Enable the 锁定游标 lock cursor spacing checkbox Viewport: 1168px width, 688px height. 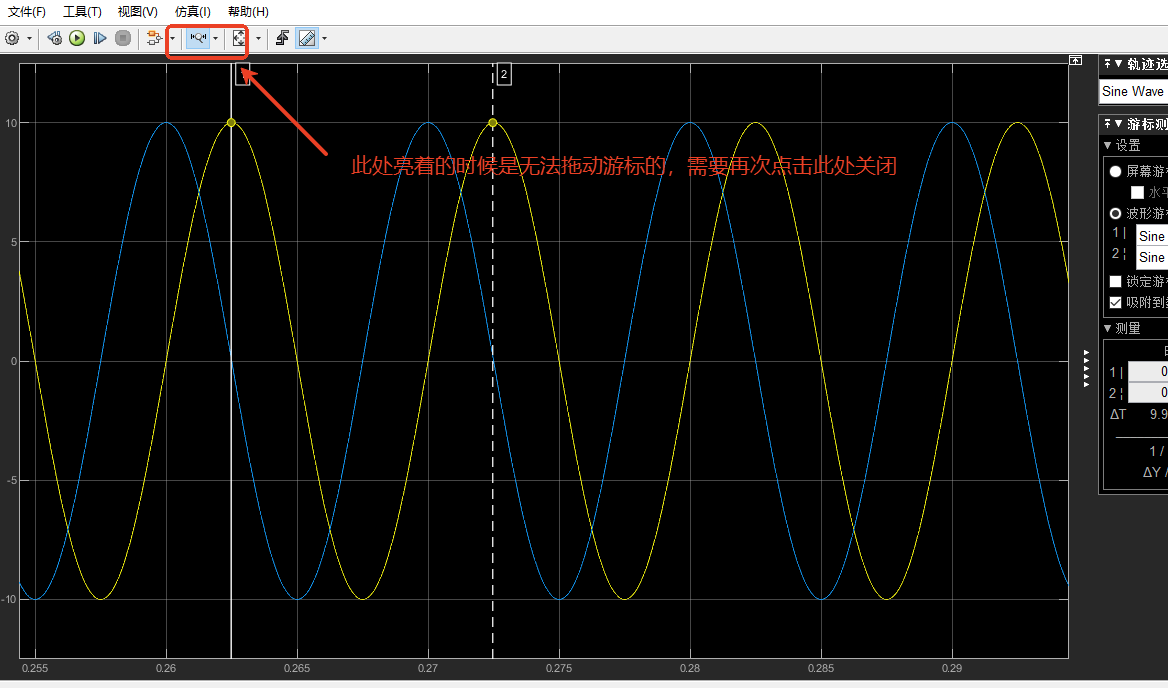point(1115,281)
